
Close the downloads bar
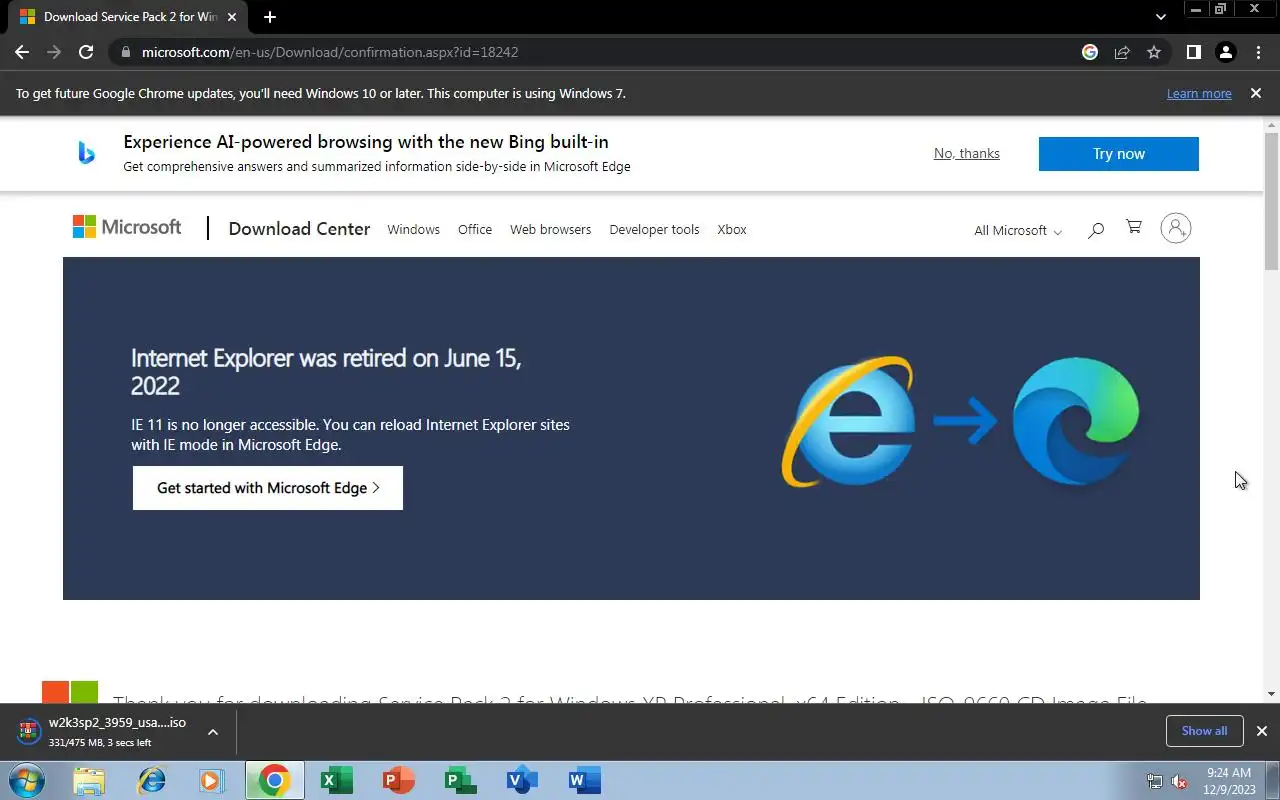tap(1261, 731)
